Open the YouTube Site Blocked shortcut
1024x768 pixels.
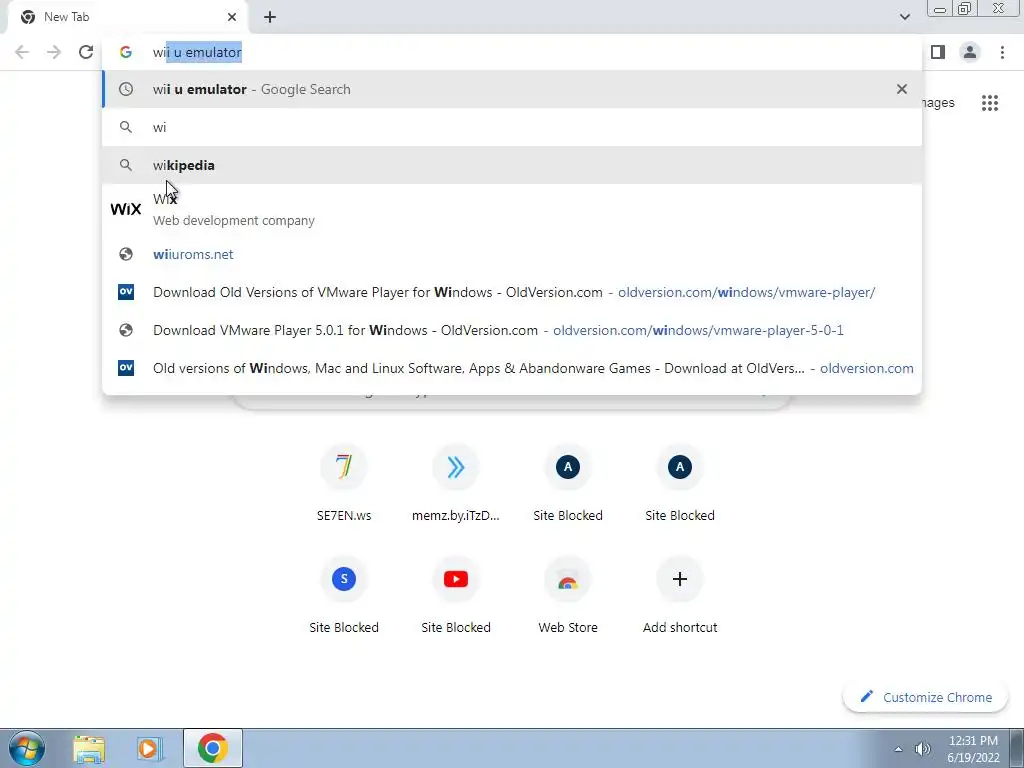(456, 596)
